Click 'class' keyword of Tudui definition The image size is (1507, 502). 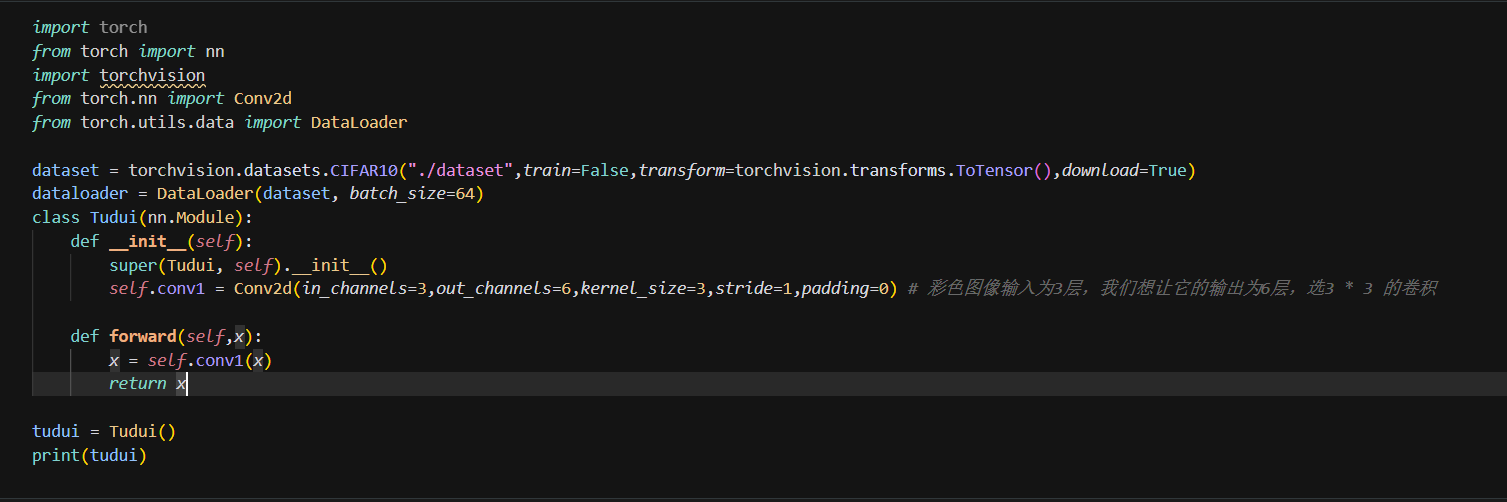coord(56,219)
